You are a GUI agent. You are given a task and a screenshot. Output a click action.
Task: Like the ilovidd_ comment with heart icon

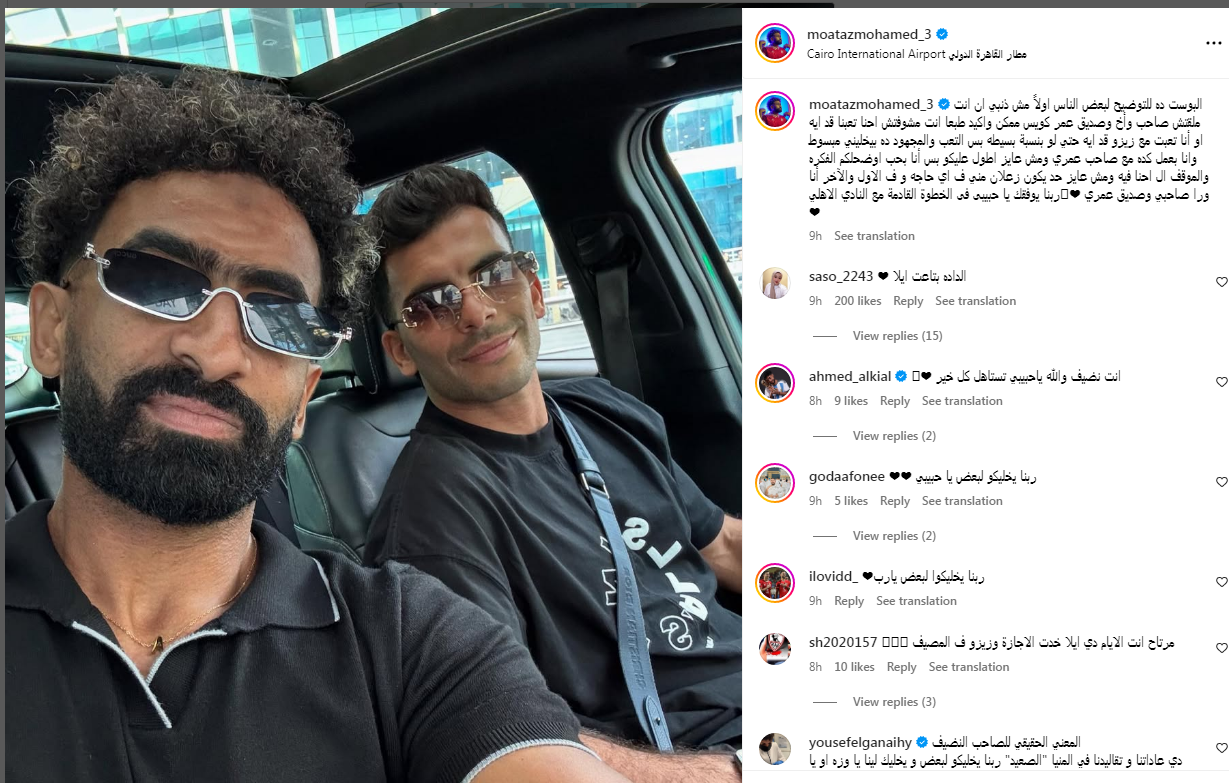(1221, 582)
